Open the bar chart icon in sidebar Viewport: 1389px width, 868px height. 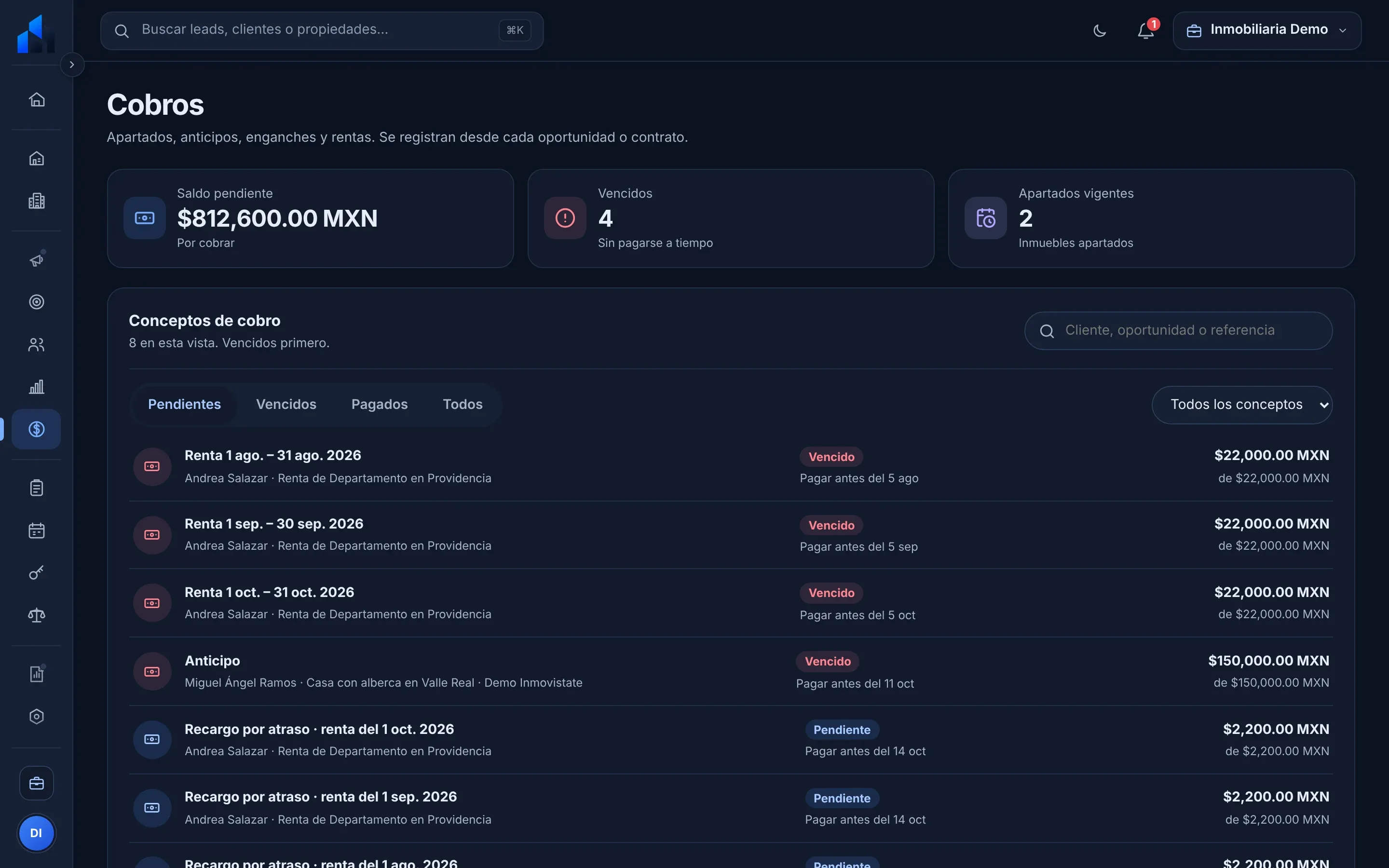(x=37, y=387)
